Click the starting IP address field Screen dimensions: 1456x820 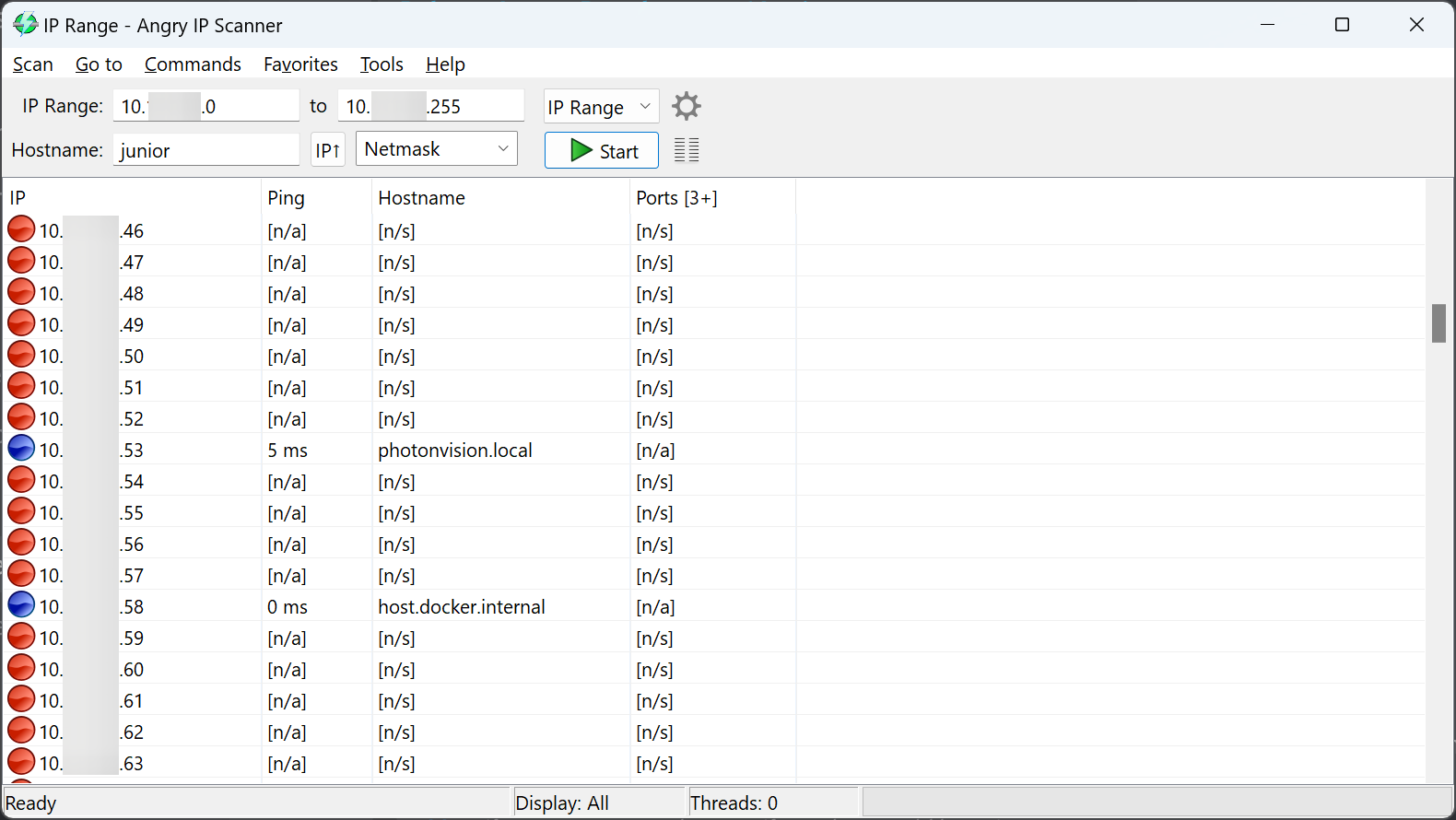(x=206, y=106)
